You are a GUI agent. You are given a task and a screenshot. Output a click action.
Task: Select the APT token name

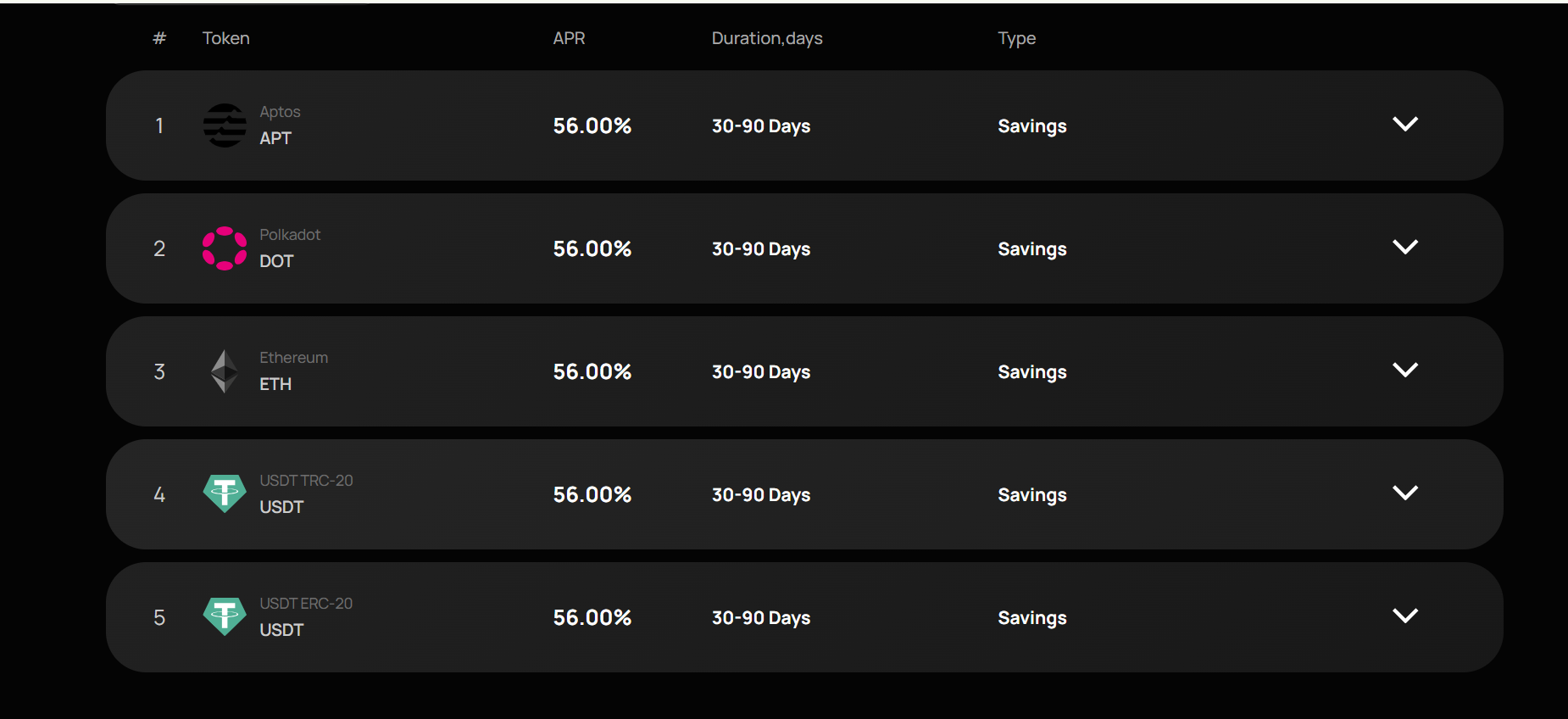(x=275, y=137)
